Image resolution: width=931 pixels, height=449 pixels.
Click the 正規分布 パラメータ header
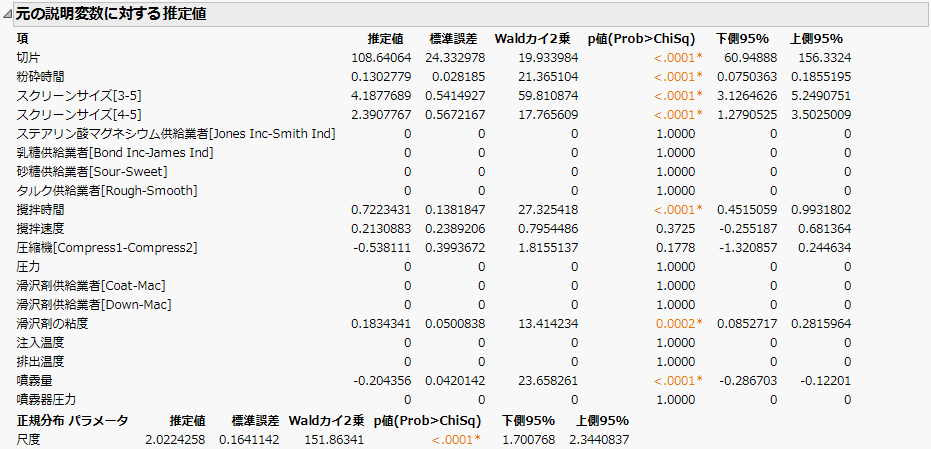pyautogui.click(x=72, y=422)
